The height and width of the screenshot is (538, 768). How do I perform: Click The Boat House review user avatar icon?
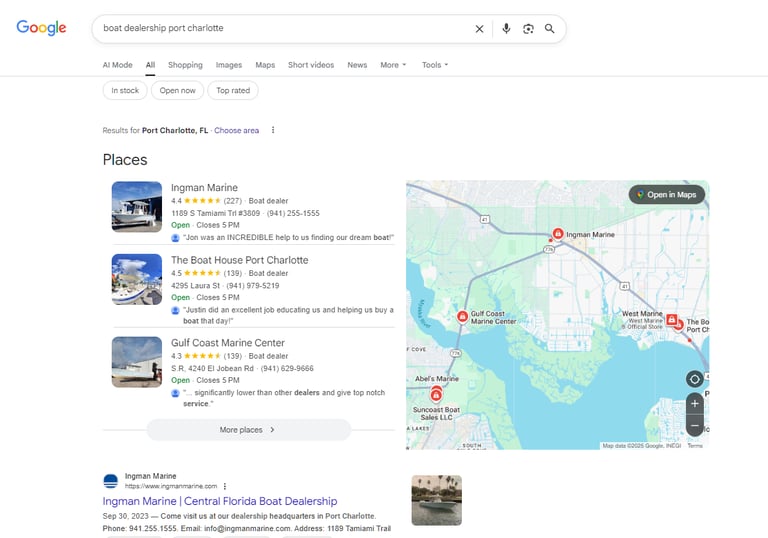(x=175, y=310)
